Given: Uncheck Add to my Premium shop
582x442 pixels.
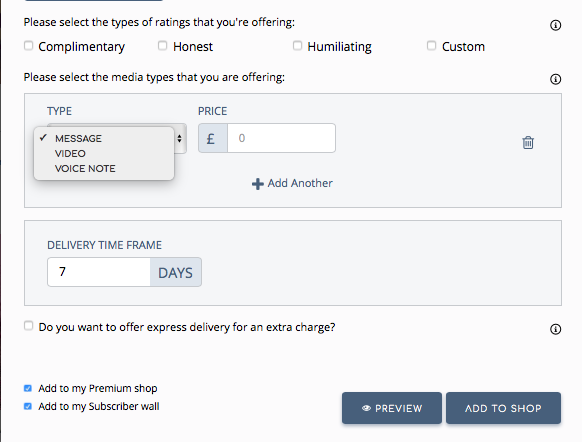Looking at the screenshot, I should pyautogui.click(x=28, y=388).
